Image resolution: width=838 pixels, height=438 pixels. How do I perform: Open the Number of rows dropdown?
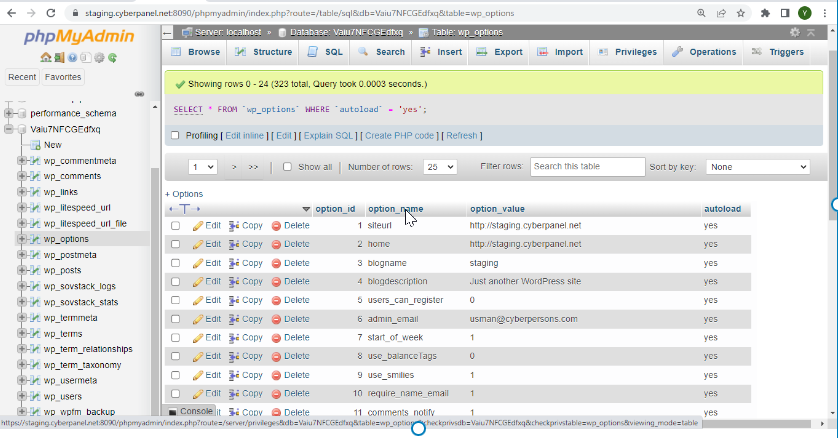[x=439, y=167]
